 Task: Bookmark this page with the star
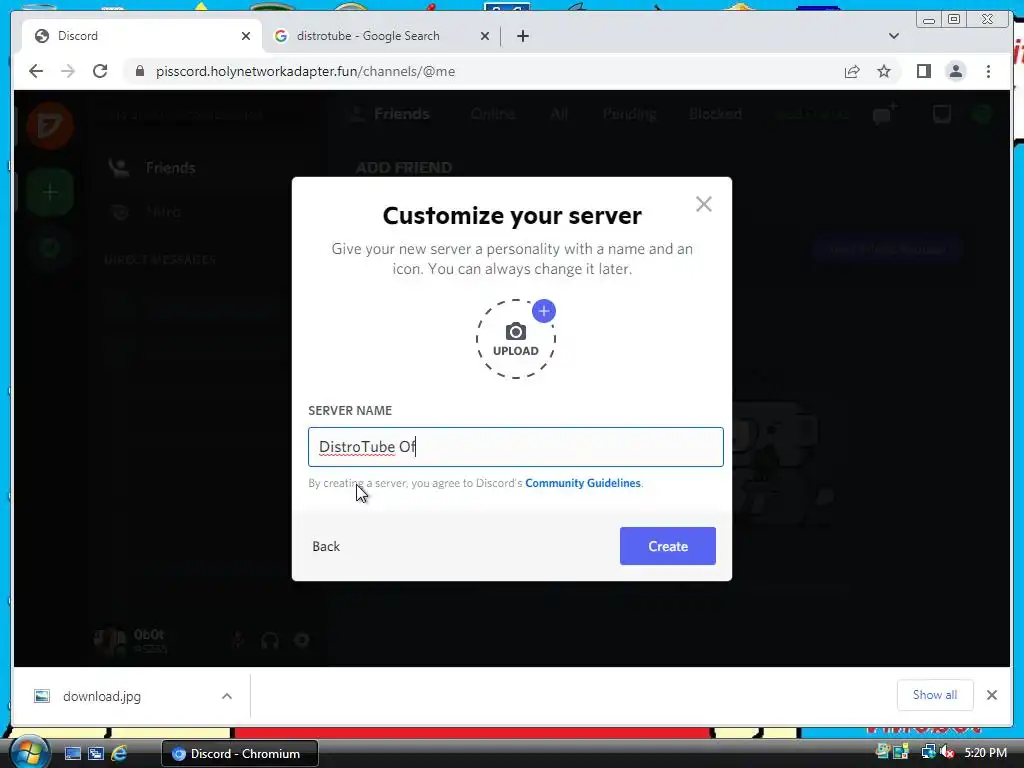tap(884, 71)
